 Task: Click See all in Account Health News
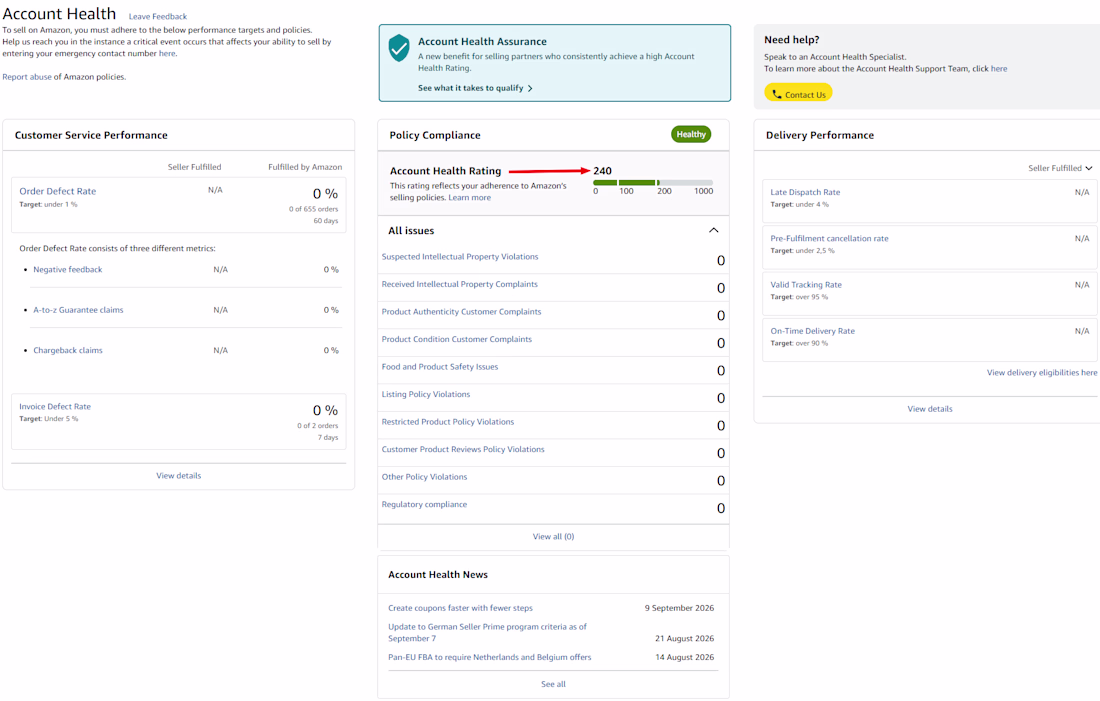coord(553,684)
